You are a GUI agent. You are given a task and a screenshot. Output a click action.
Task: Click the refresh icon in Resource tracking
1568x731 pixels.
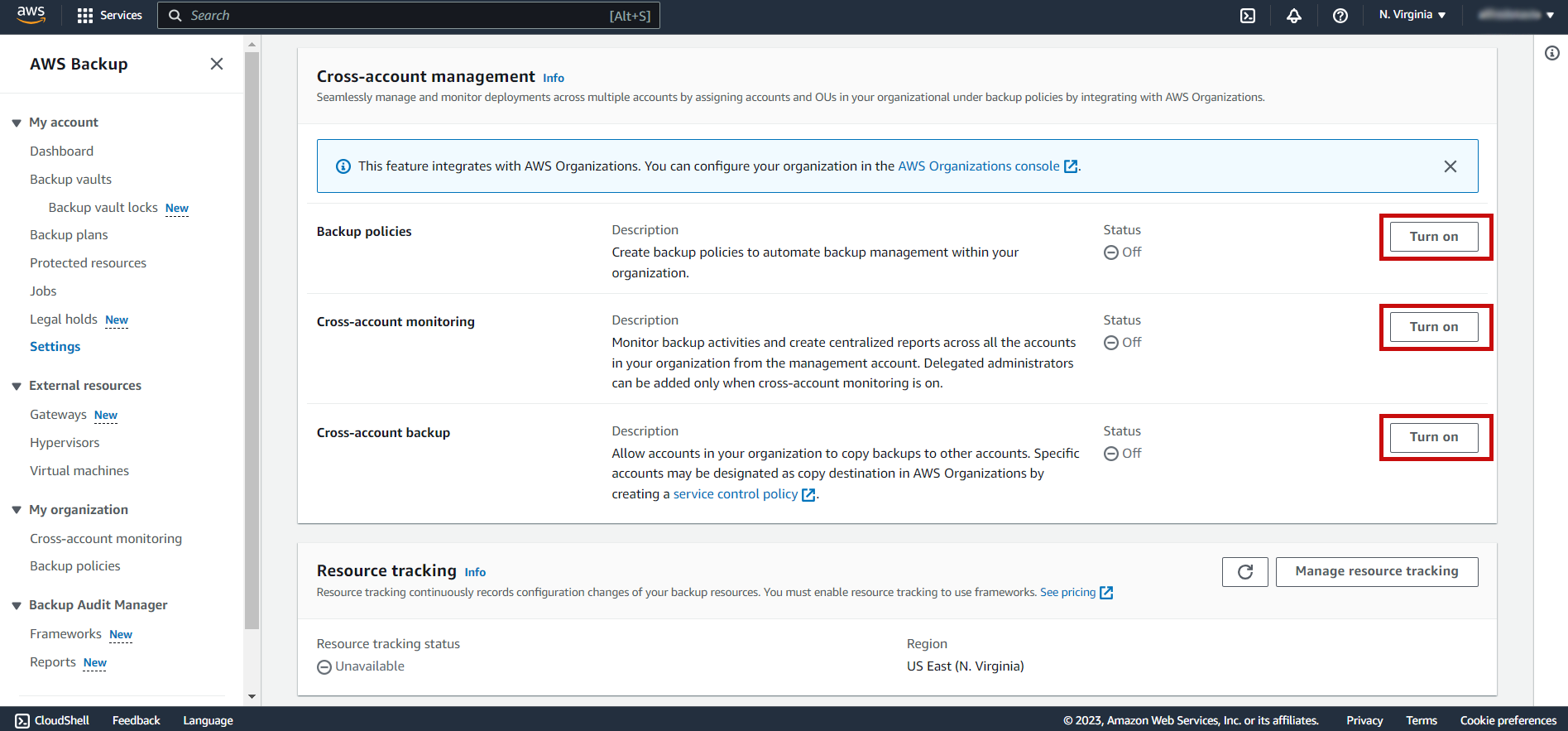tap(1244, 572)
